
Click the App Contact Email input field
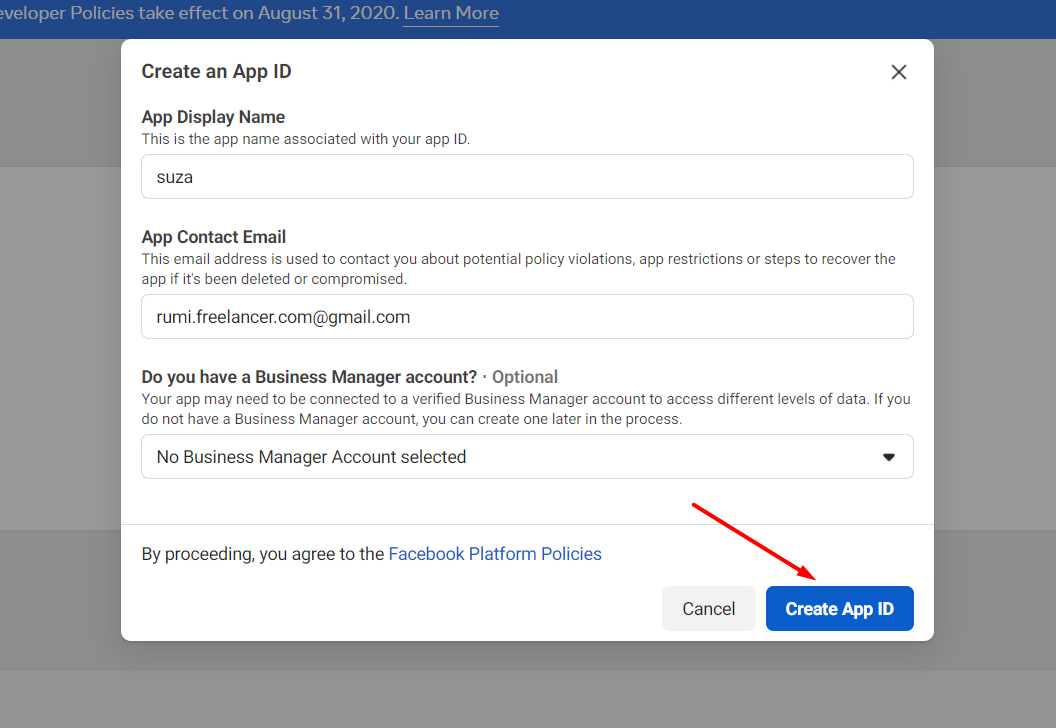[x=527, y=317]
